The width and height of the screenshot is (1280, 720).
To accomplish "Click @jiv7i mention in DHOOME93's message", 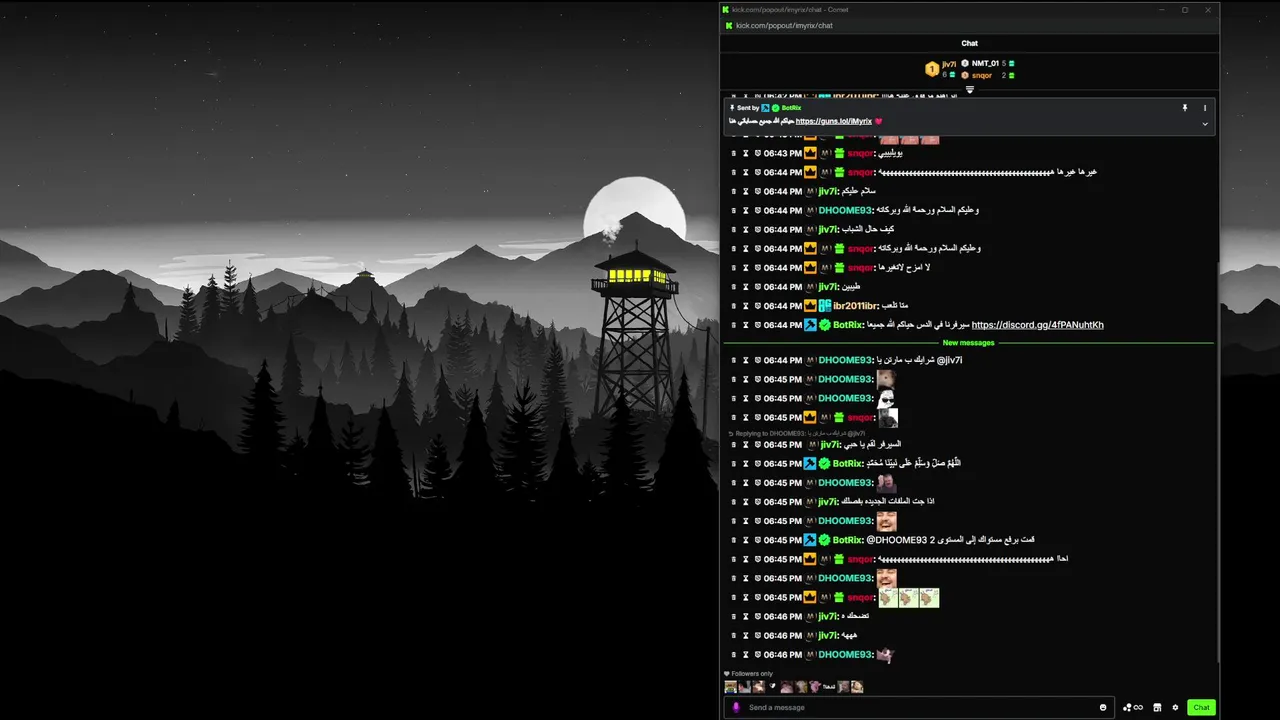I will pos(949,360).
